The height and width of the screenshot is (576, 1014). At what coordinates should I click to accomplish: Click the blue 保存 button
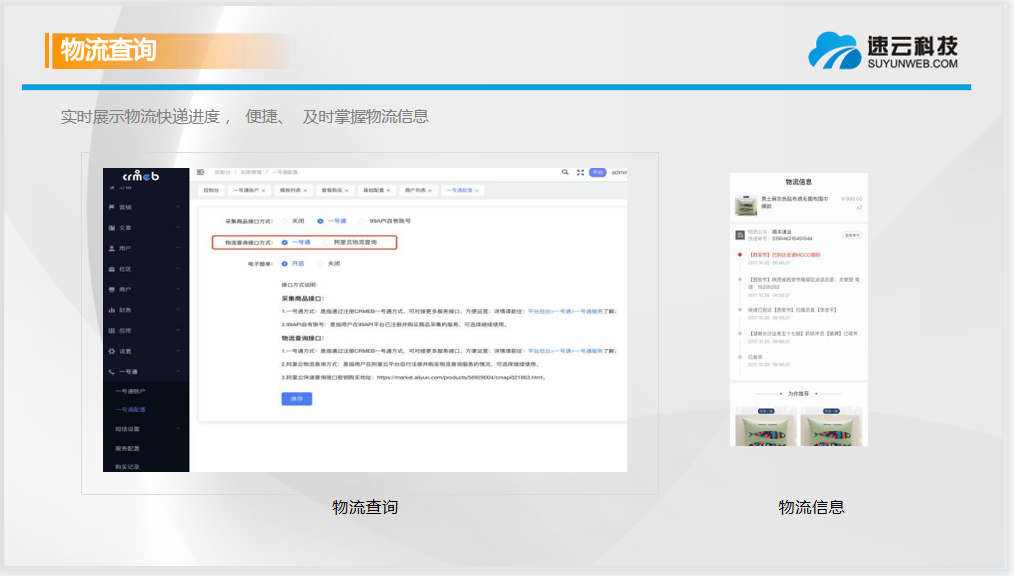click(x=296, y=398)
